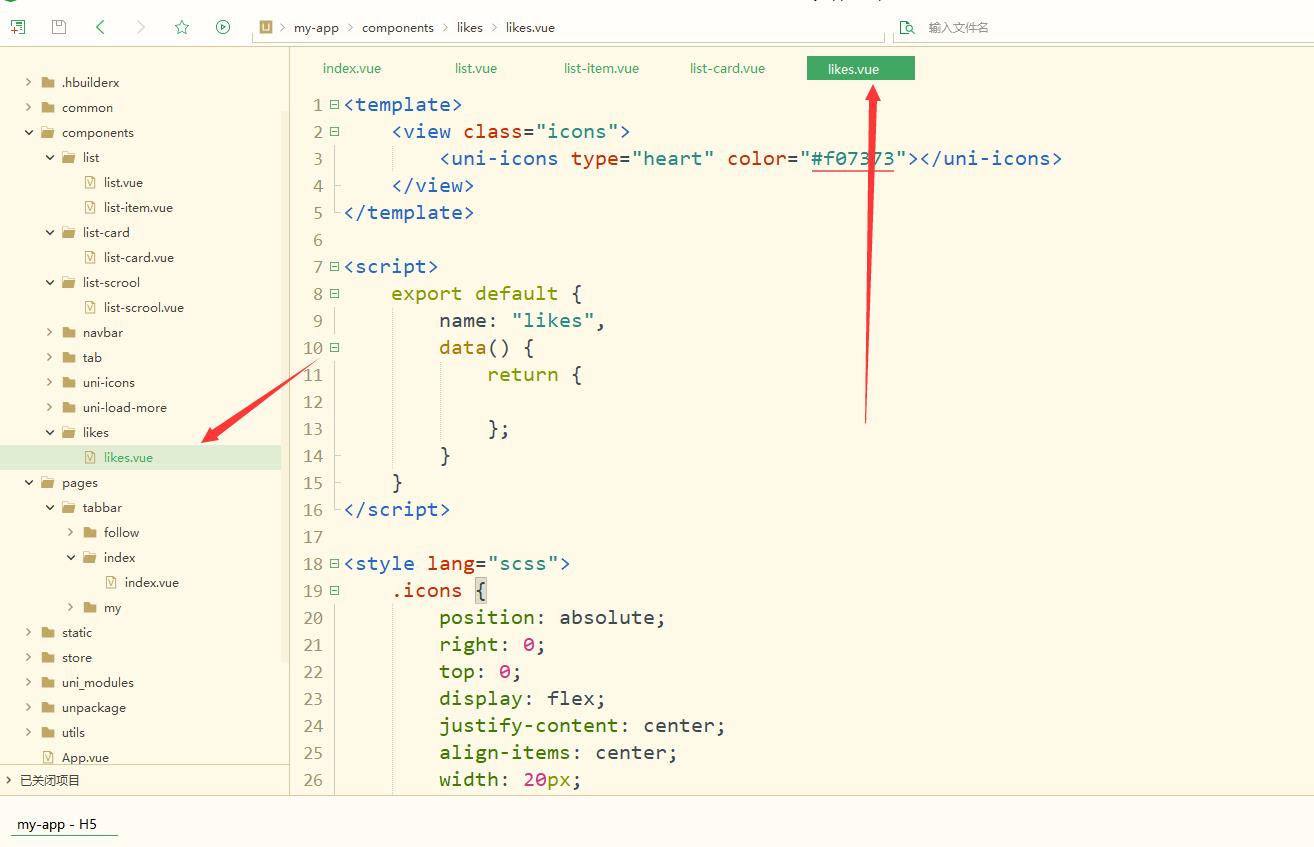Viewport: 1314px width, 847px height.
Task: Open list-item.vue in the file tree
Action: tap(138, 207)
